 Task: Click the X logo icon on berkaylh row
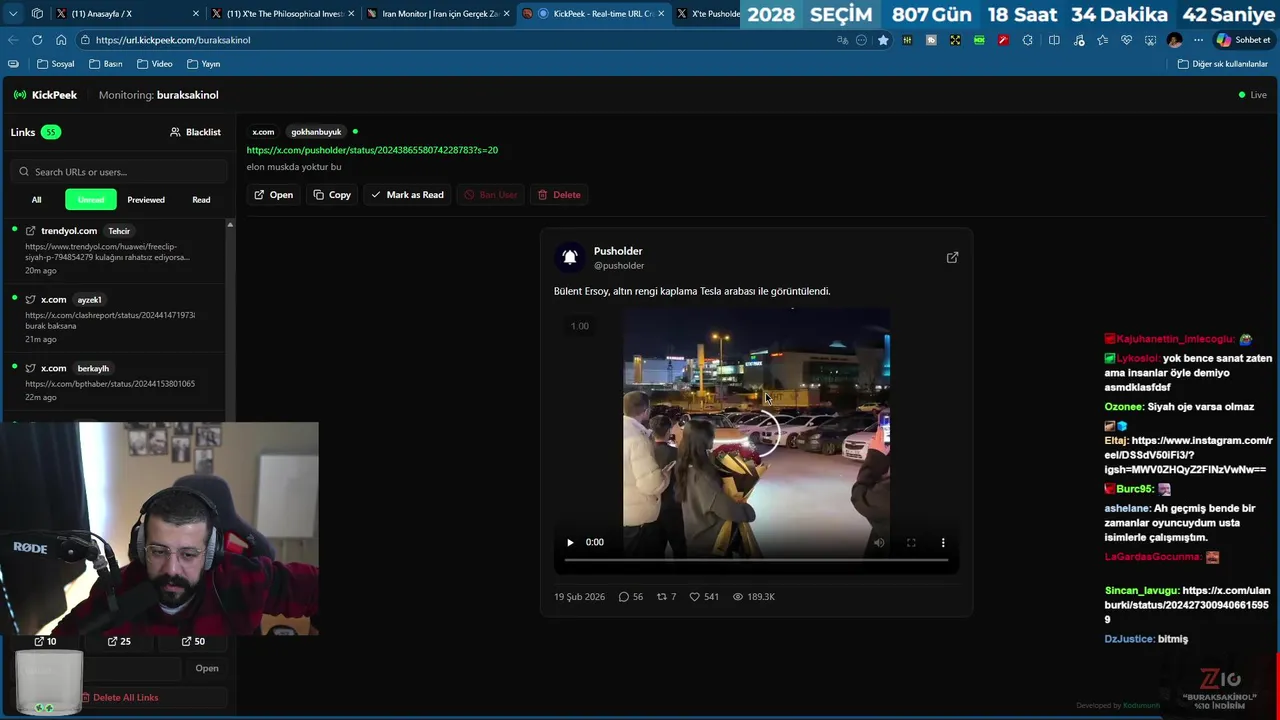[x=30, y=368]
